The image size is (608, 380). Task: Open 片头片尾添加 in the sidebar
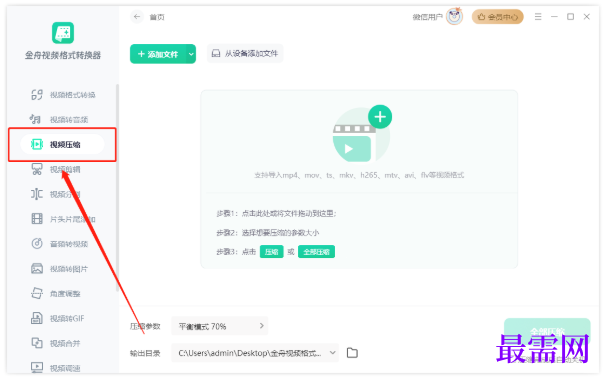63,219
